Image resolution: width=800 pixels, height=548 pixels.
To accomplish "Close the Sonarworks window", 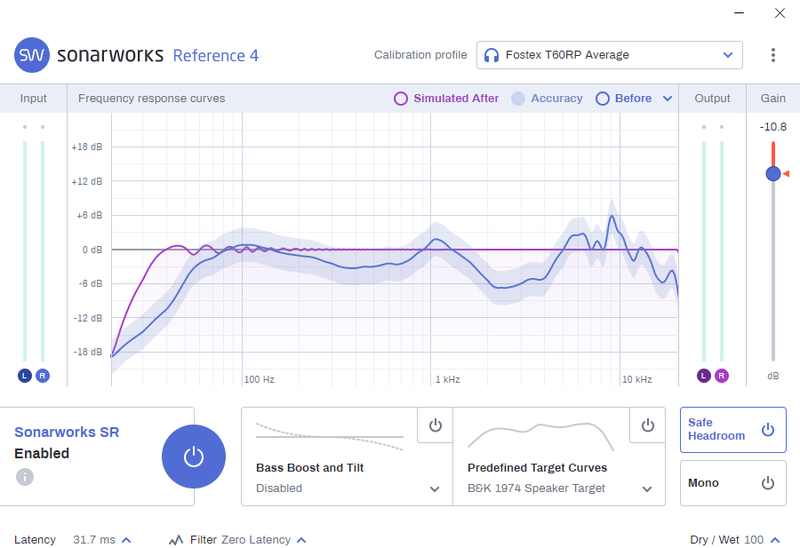I will coord(780,13).
